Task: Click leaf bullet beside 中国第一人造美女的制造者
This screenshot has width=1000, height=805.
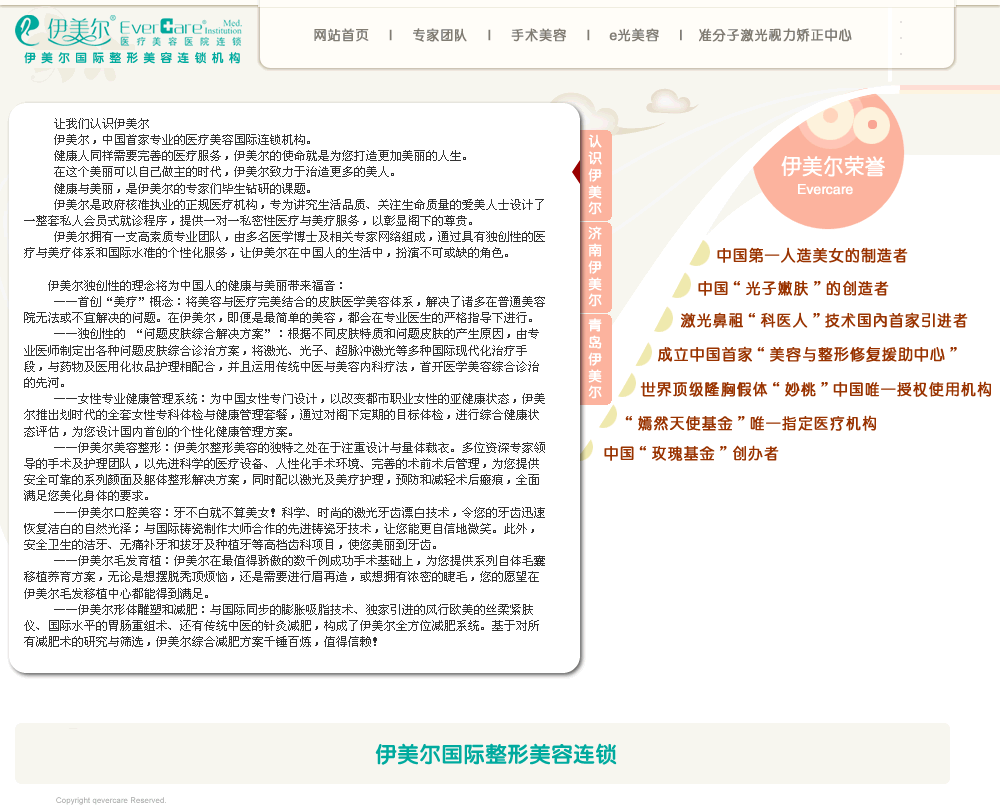Action: click(700, 253)
